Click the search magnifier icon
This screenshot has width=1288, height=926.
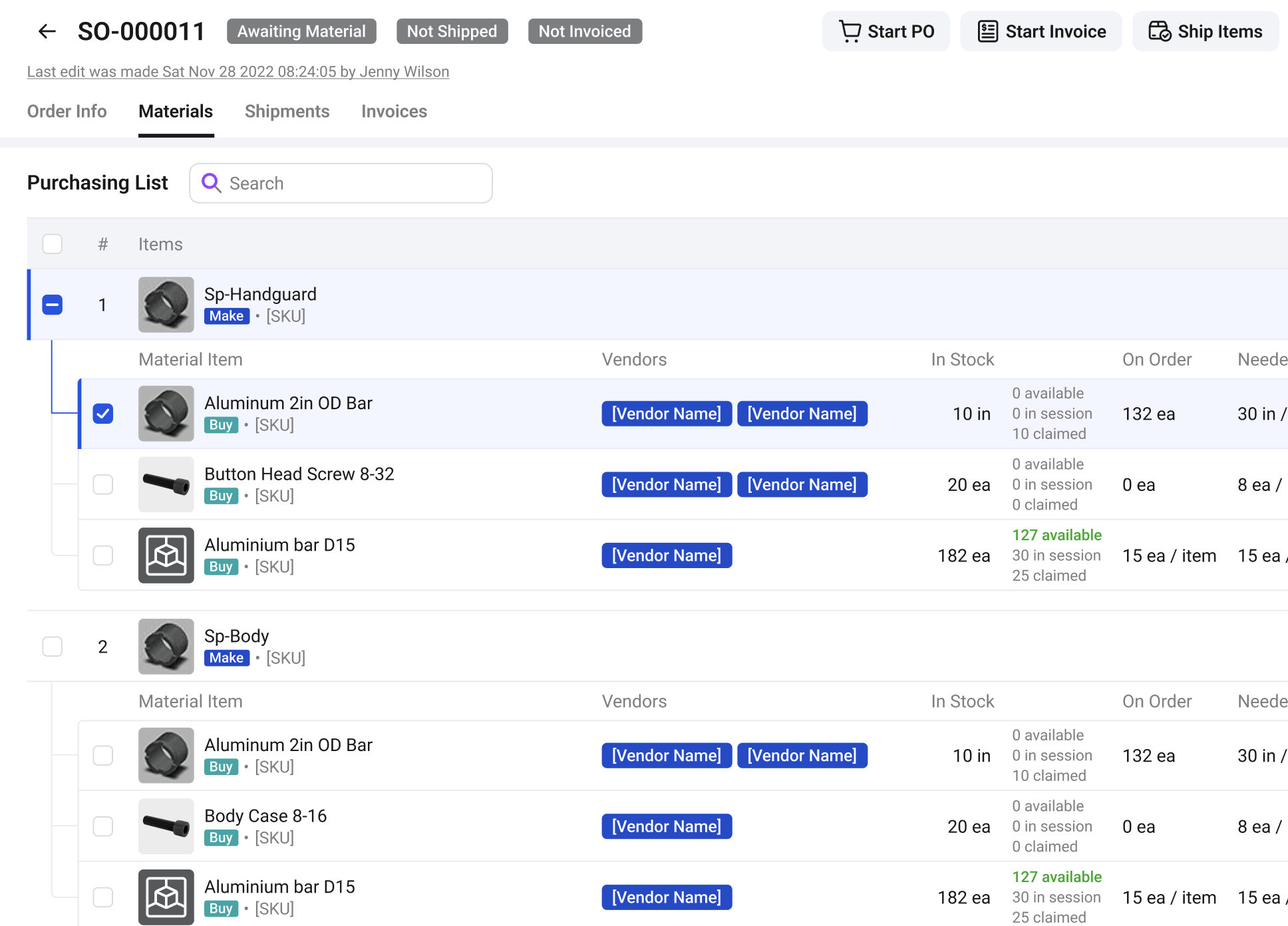coord(212,183)
